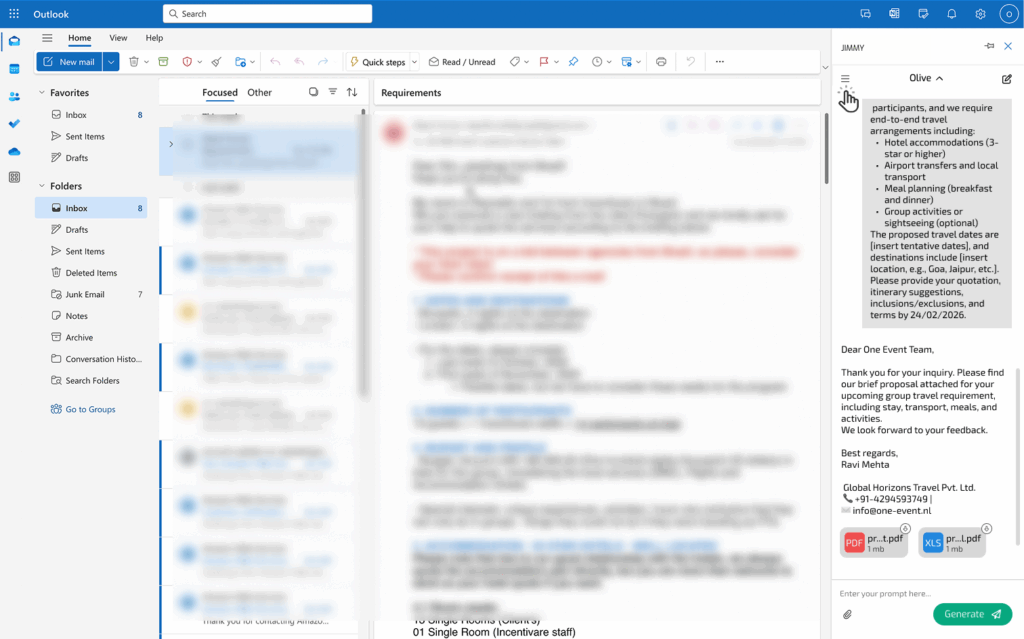
Task: Start a new chat with the compose icon
Action: tap(1006, 78)
